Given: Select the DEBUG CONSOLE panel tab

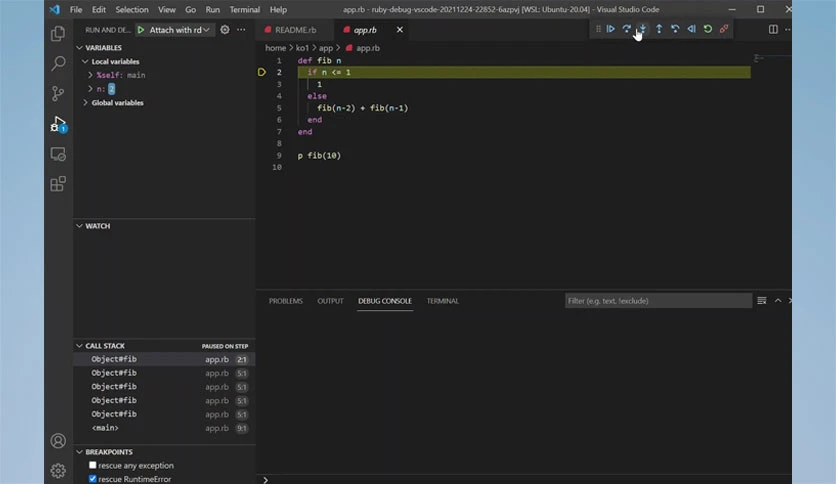Looking at the screenshot, I should [x=385, y=301].
